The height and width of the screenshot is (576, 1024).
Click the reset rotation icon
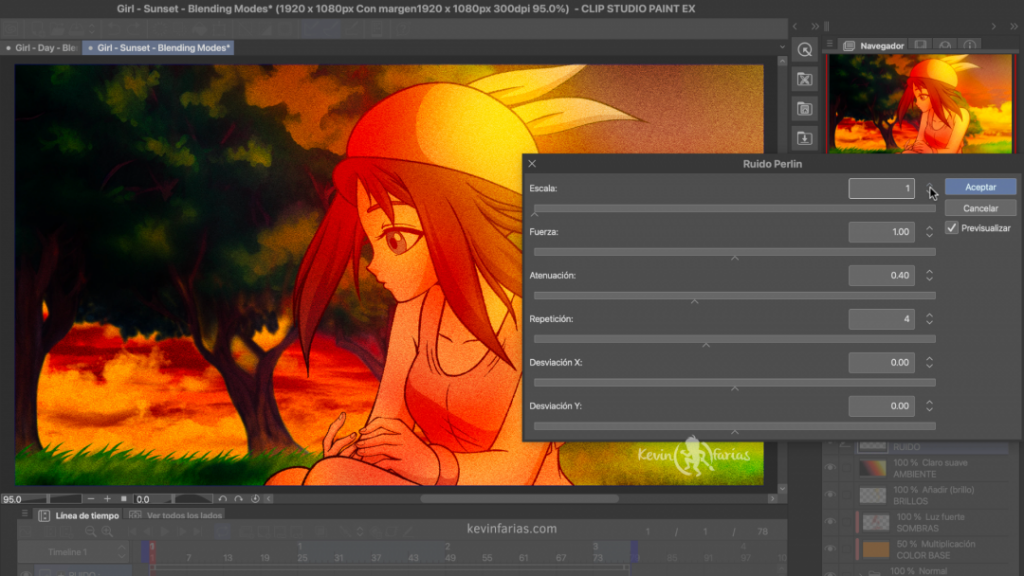point(255,499)
